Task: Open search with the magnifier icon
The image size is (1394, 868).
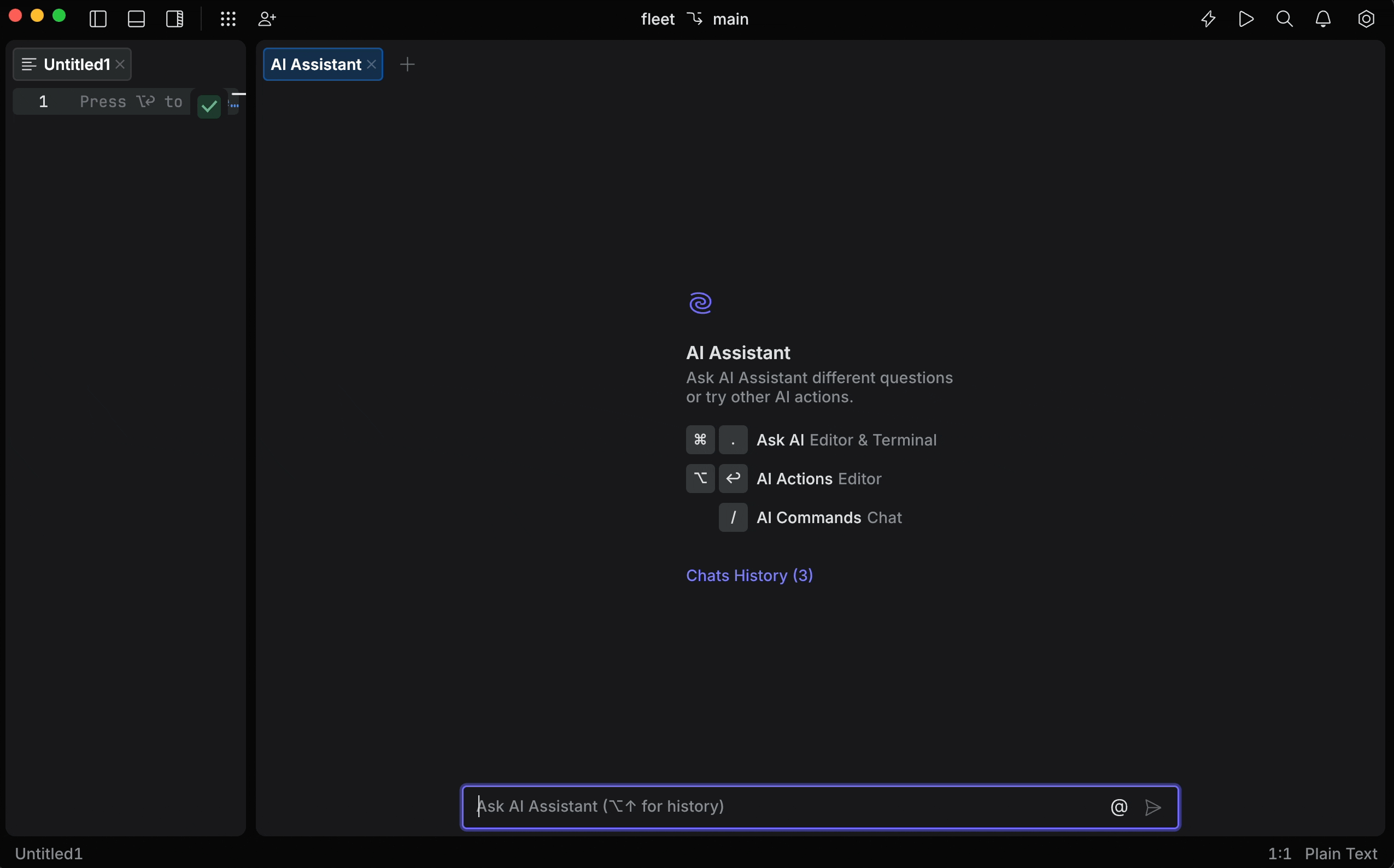Action: 1285,19
